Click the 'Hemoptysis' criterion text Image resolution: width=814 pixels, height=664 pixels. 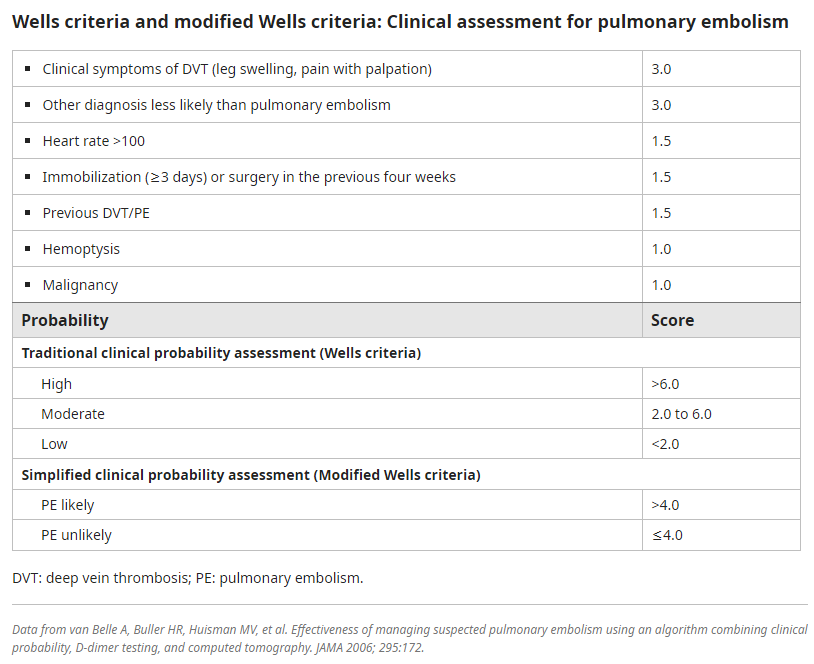(x=81, y=249)
